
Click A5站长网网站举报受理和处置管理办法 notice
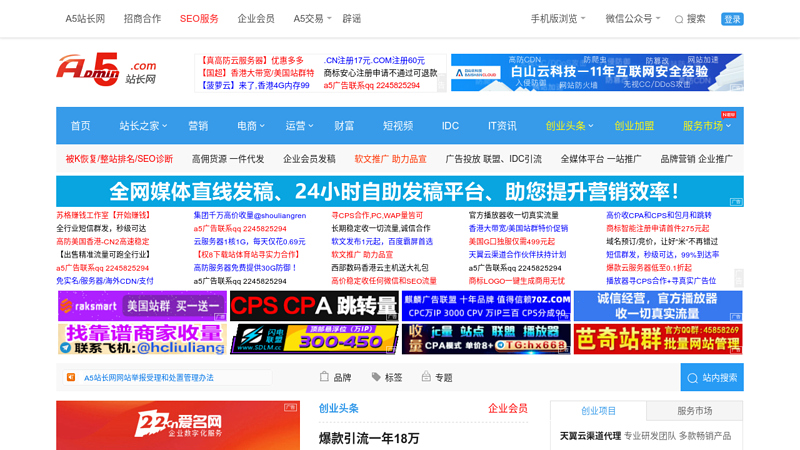148,378
